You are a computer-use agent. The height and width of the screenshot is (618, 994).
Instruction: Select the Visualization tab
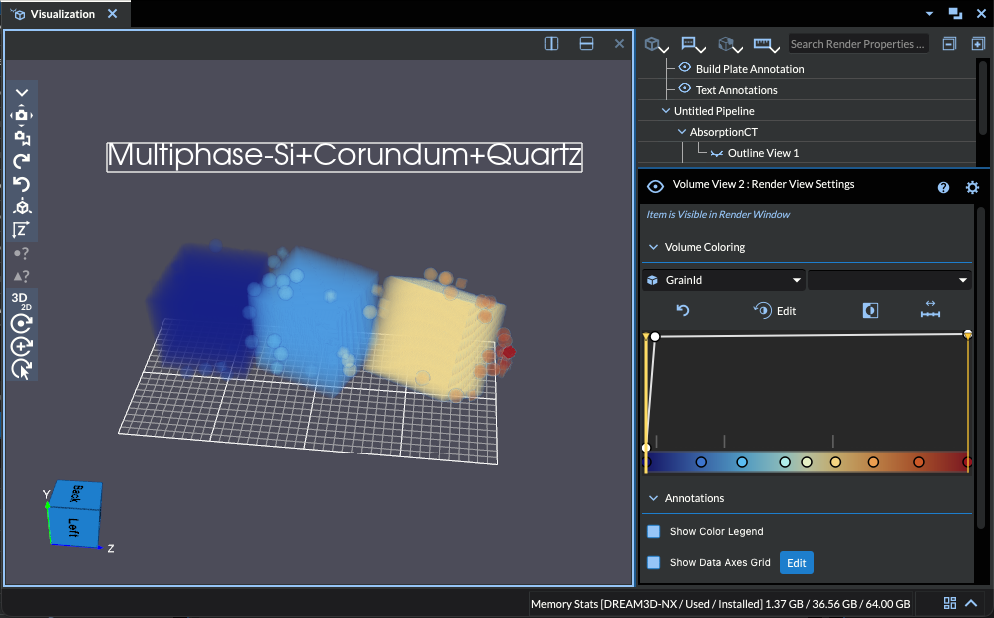62,14
